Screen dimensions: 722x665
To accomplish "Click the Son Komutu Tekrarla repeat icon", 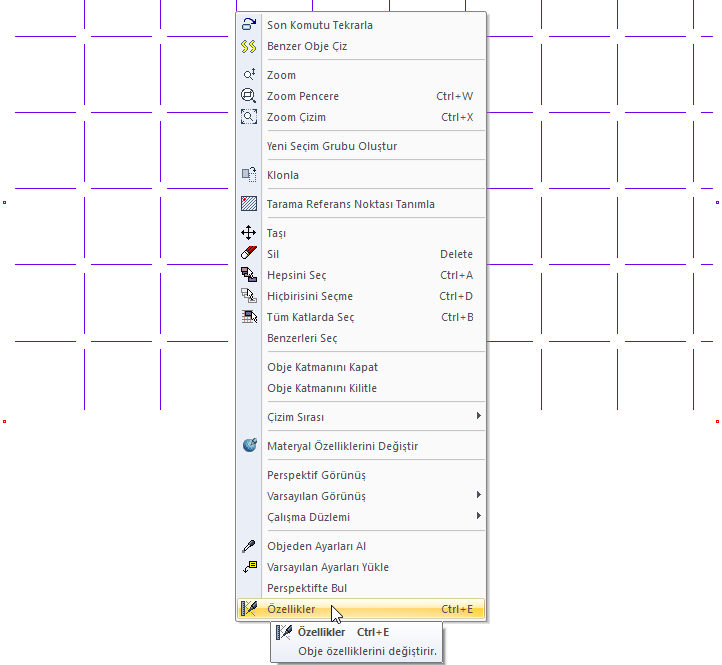I will pos(249,24).
